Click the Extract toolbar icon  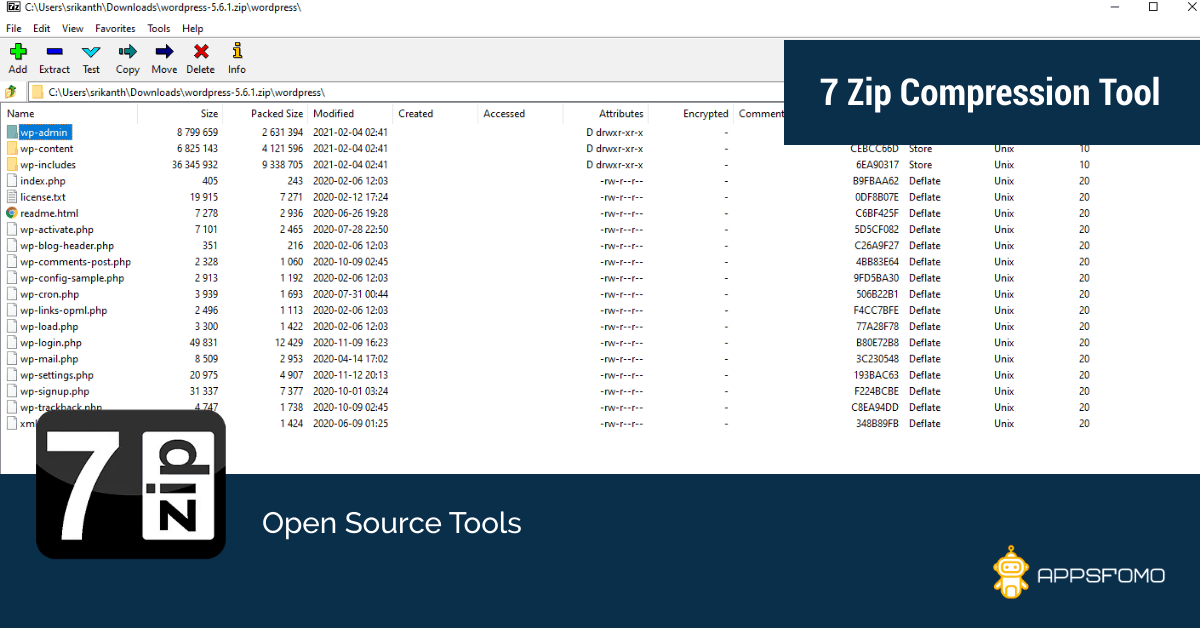pos(54,58)
